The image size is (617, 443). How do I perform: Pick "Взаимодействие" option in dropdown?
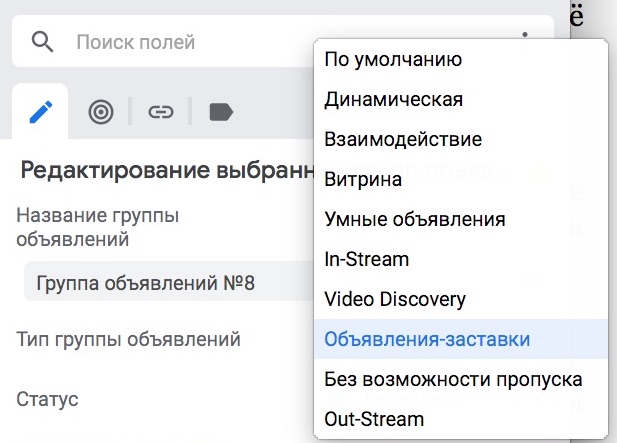tap(403, 139)
